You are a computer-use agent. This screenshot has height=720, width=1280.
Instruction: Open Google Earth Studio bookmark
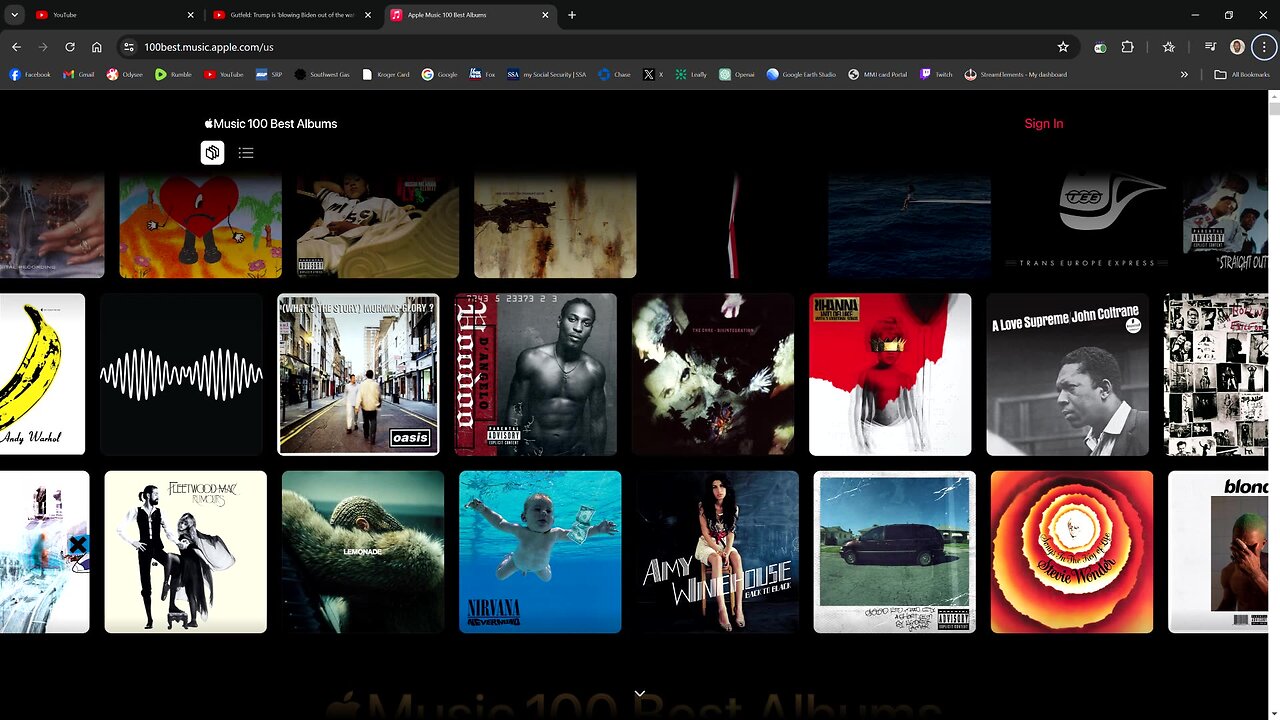pos(802,74)
